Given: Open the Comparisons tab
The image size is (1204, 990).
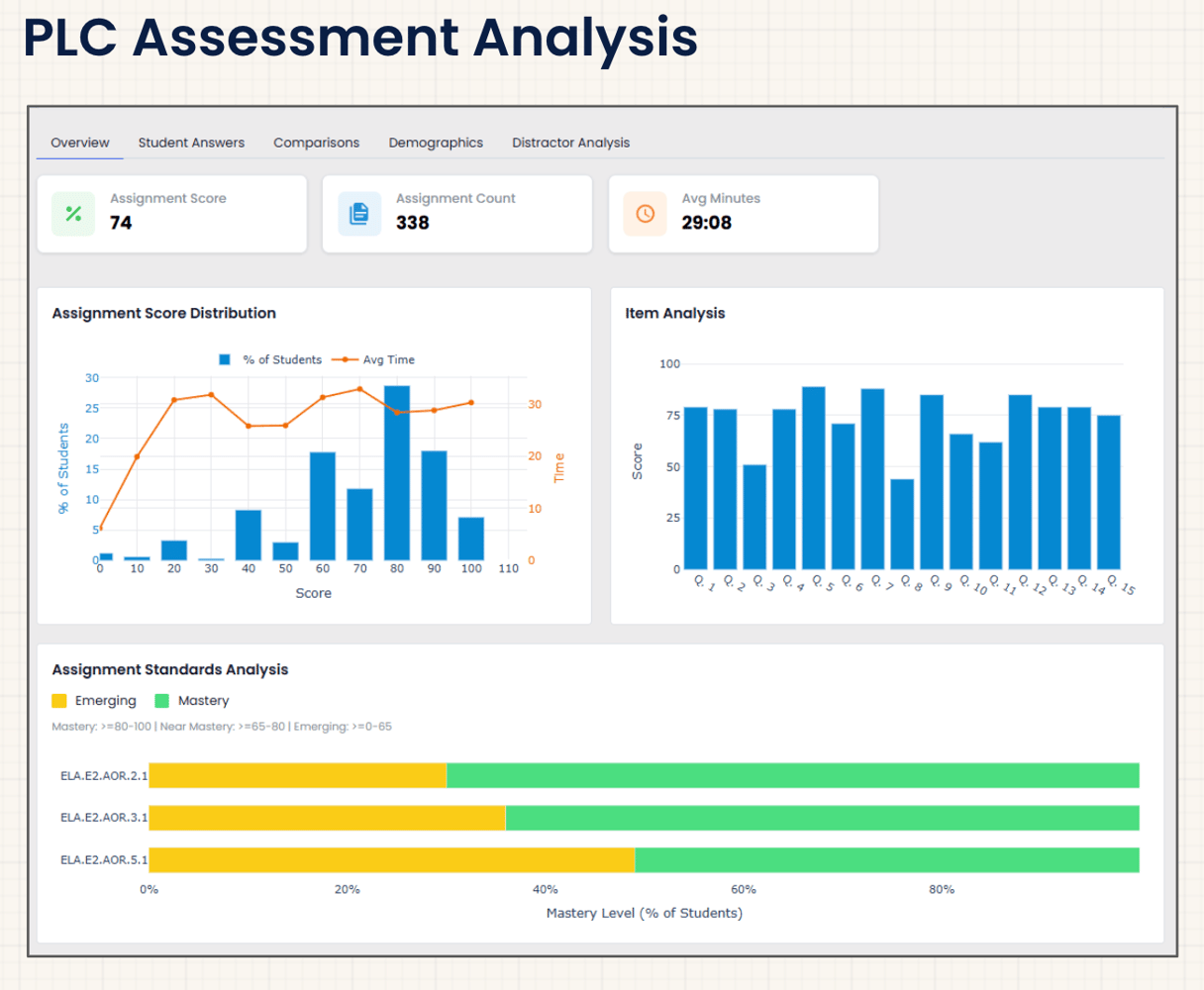Looking at the screenshot, I should 317,143.
